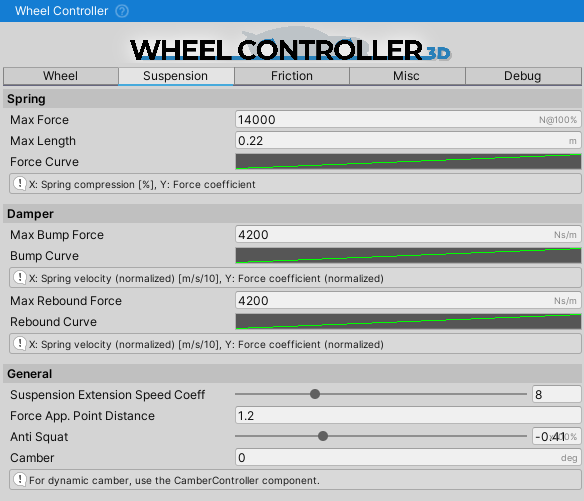Open the Friction tab

(292, 76)
